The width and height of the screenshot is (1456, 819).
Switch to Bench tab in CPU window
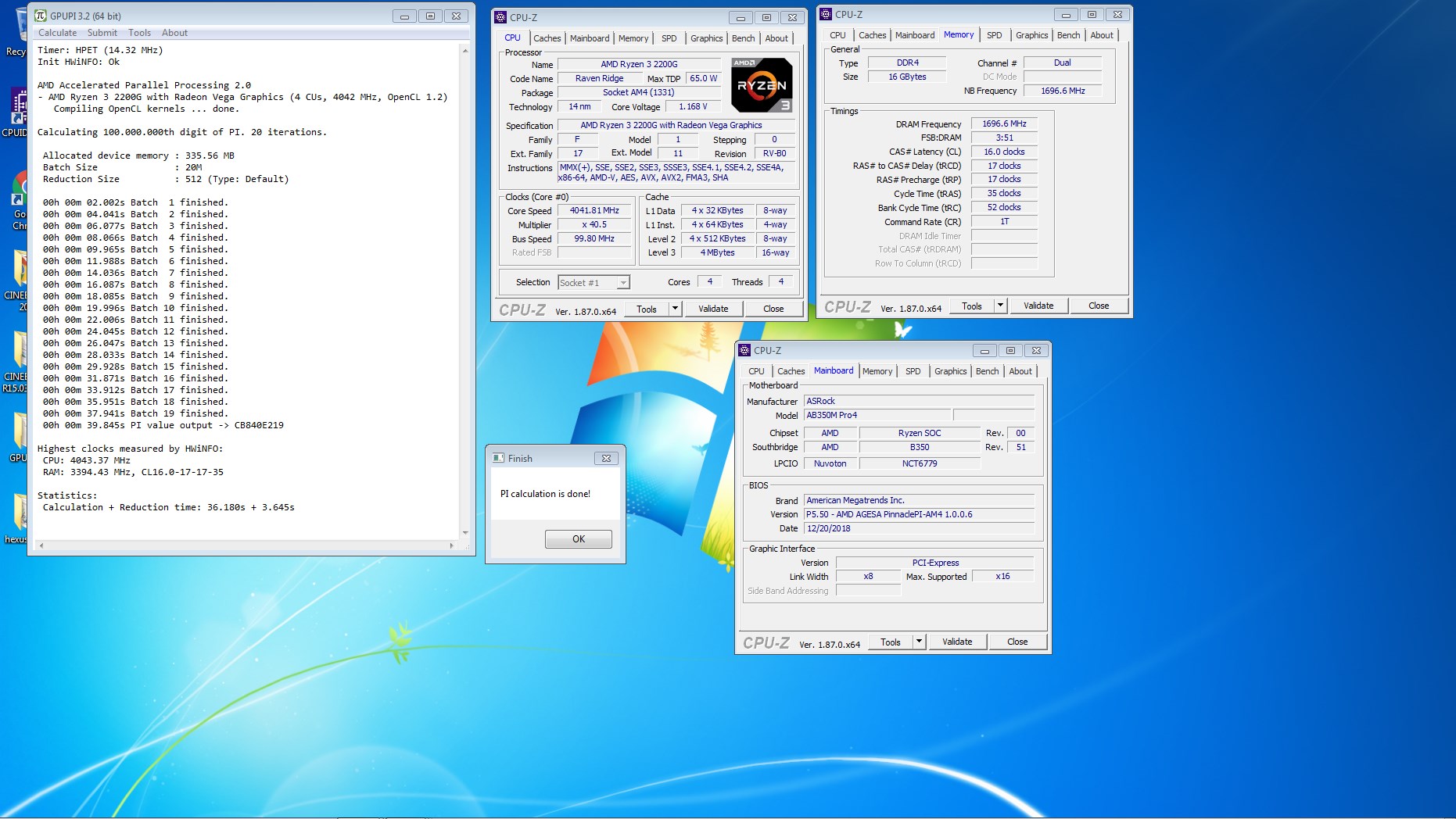pos(744,38)
